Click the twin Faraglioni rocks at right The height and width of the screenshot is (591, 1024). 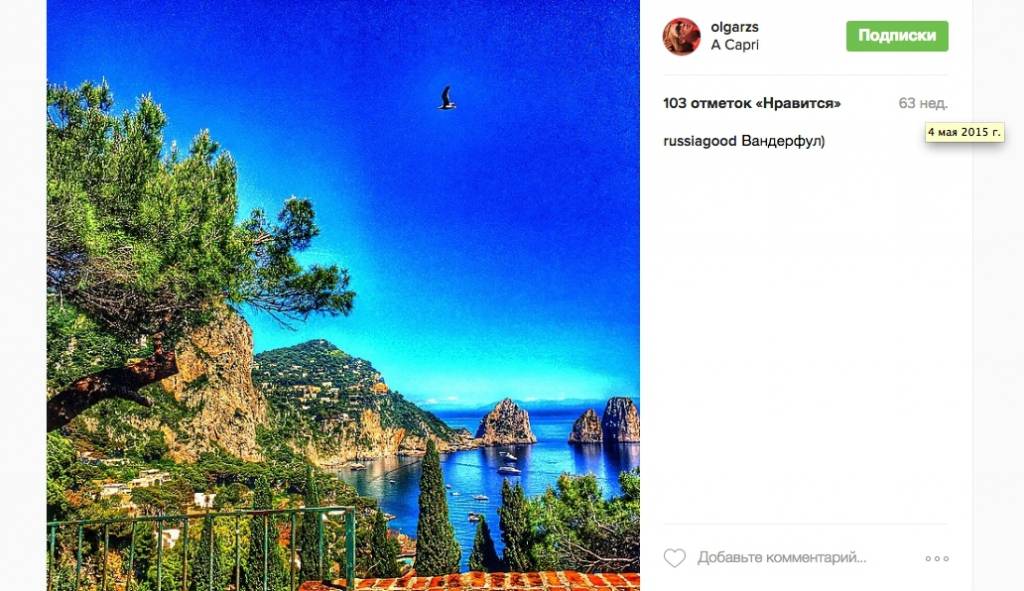[604, 421]
